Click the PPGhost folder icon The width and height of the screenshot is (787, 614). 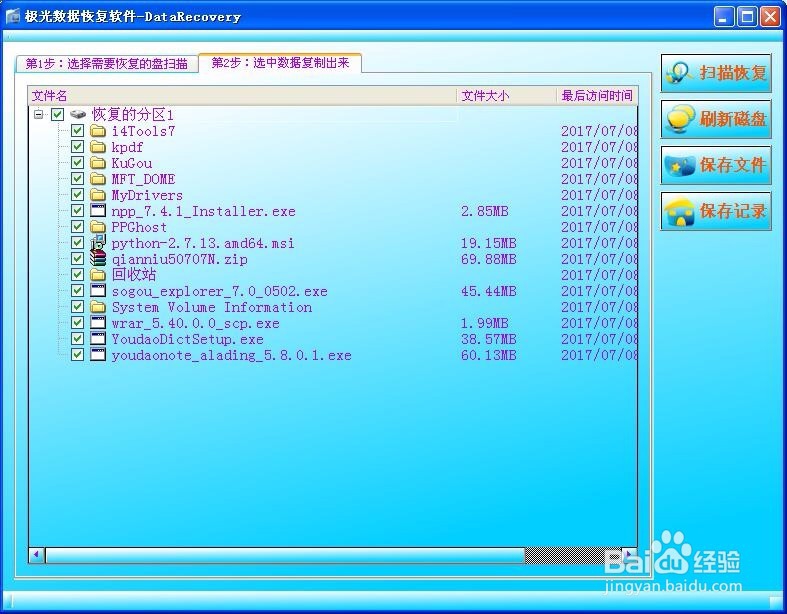tap(98, 227)
